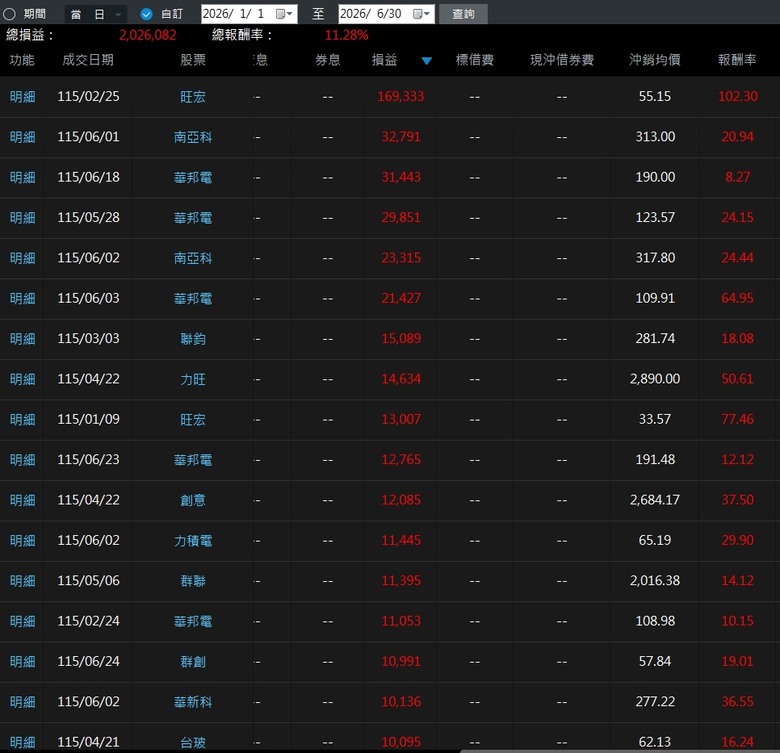Sort by 標借費 column header

tap(475, 60)
